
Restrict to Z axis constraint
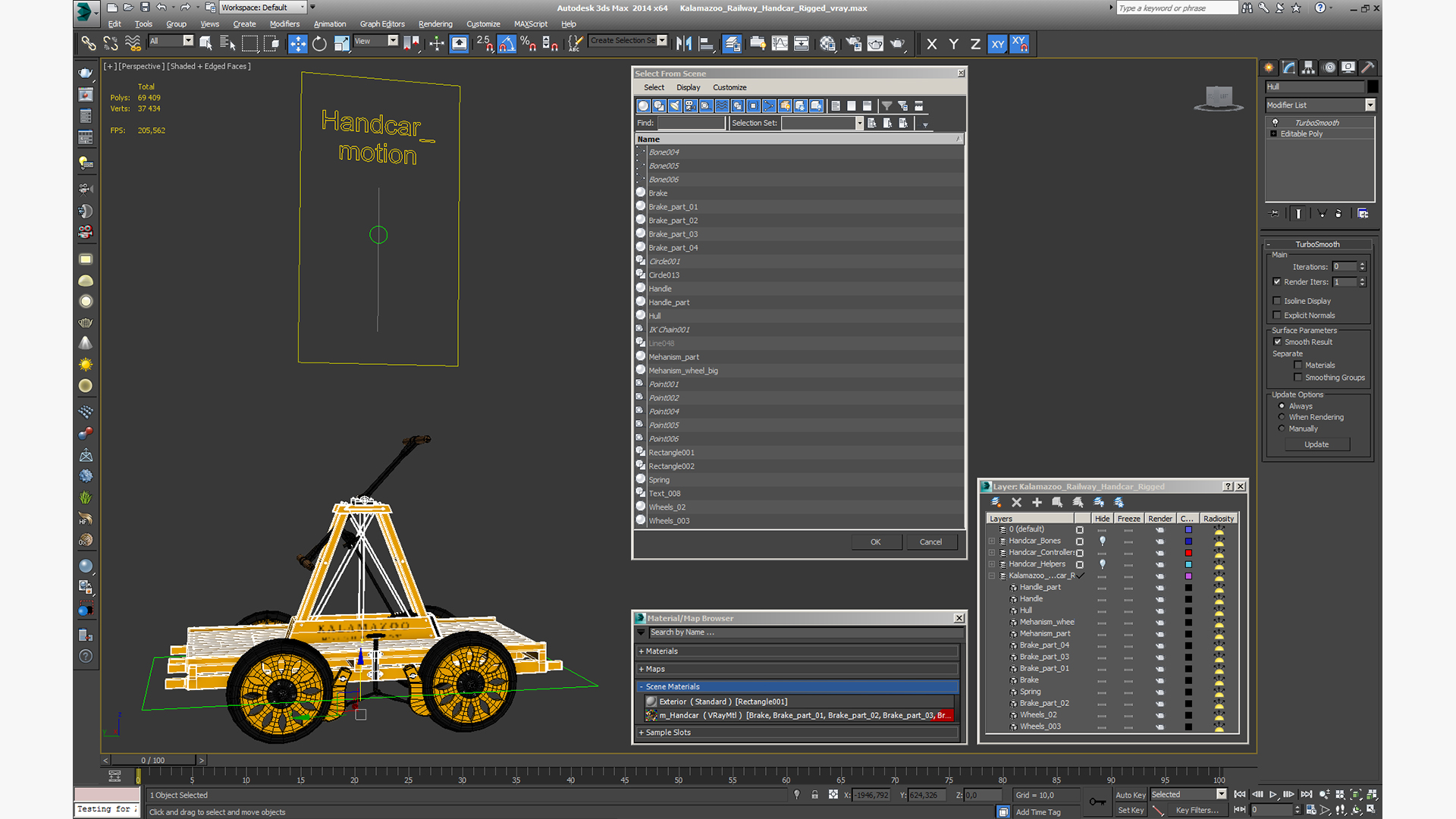[975, 44]
